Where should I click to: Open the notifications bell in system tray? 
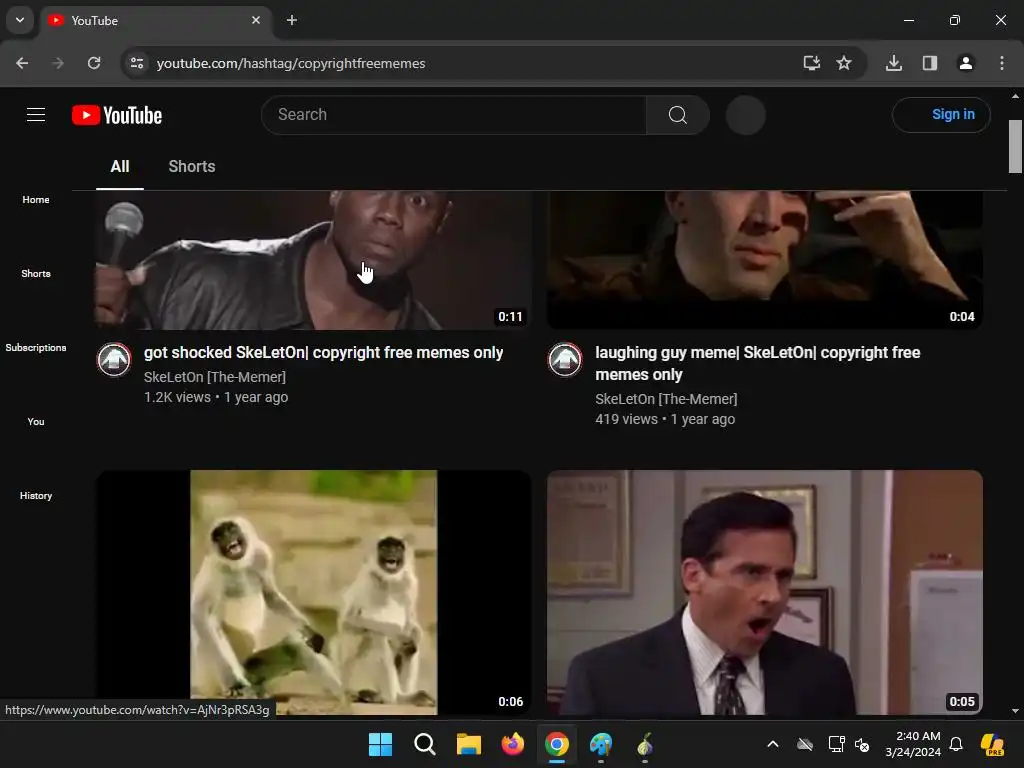pyautogui.click(x=956, y=744)
